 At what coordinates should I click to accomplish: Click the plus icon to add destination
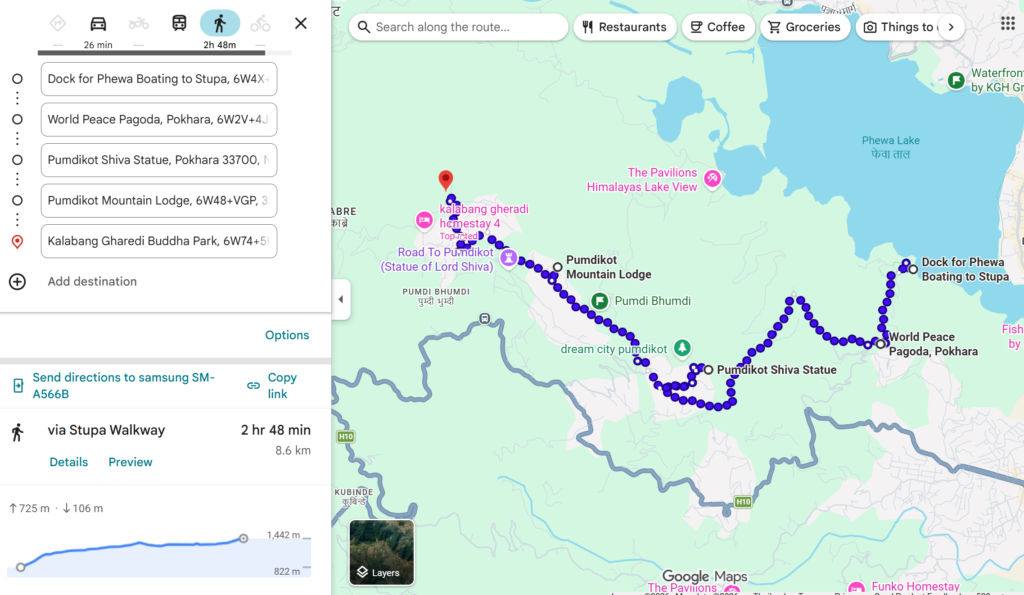click(x=18, y=281)
